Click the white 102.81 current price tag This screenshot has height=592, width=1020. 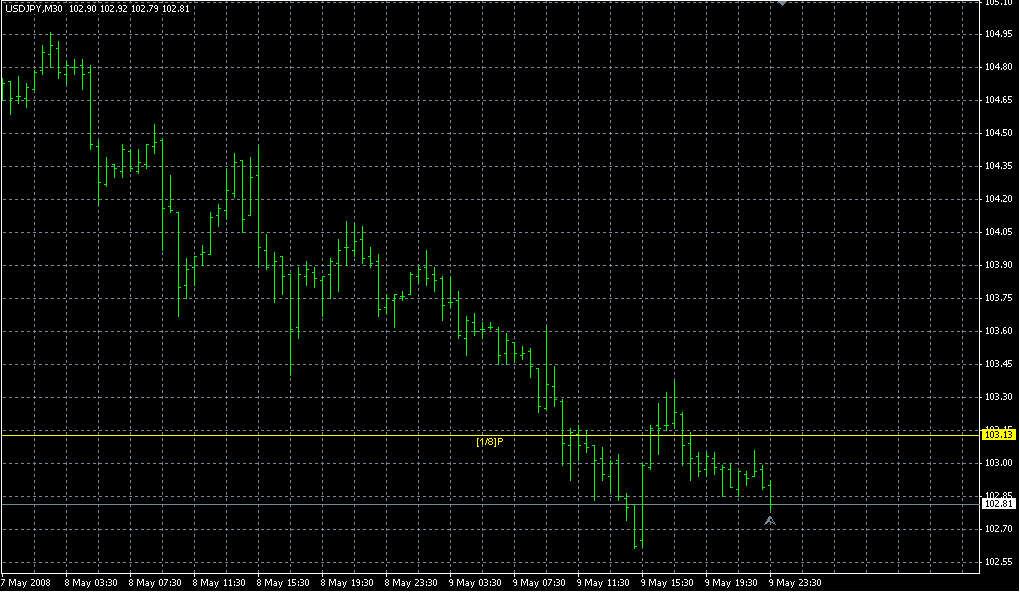pyautogui.click(x=999, y=504)
